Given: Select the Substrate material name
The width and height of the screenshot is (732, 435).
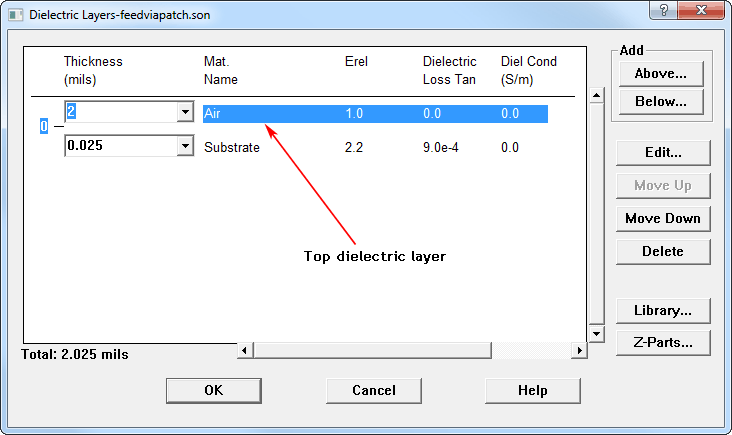Looking at the screenshot, I should click(232, 147).
